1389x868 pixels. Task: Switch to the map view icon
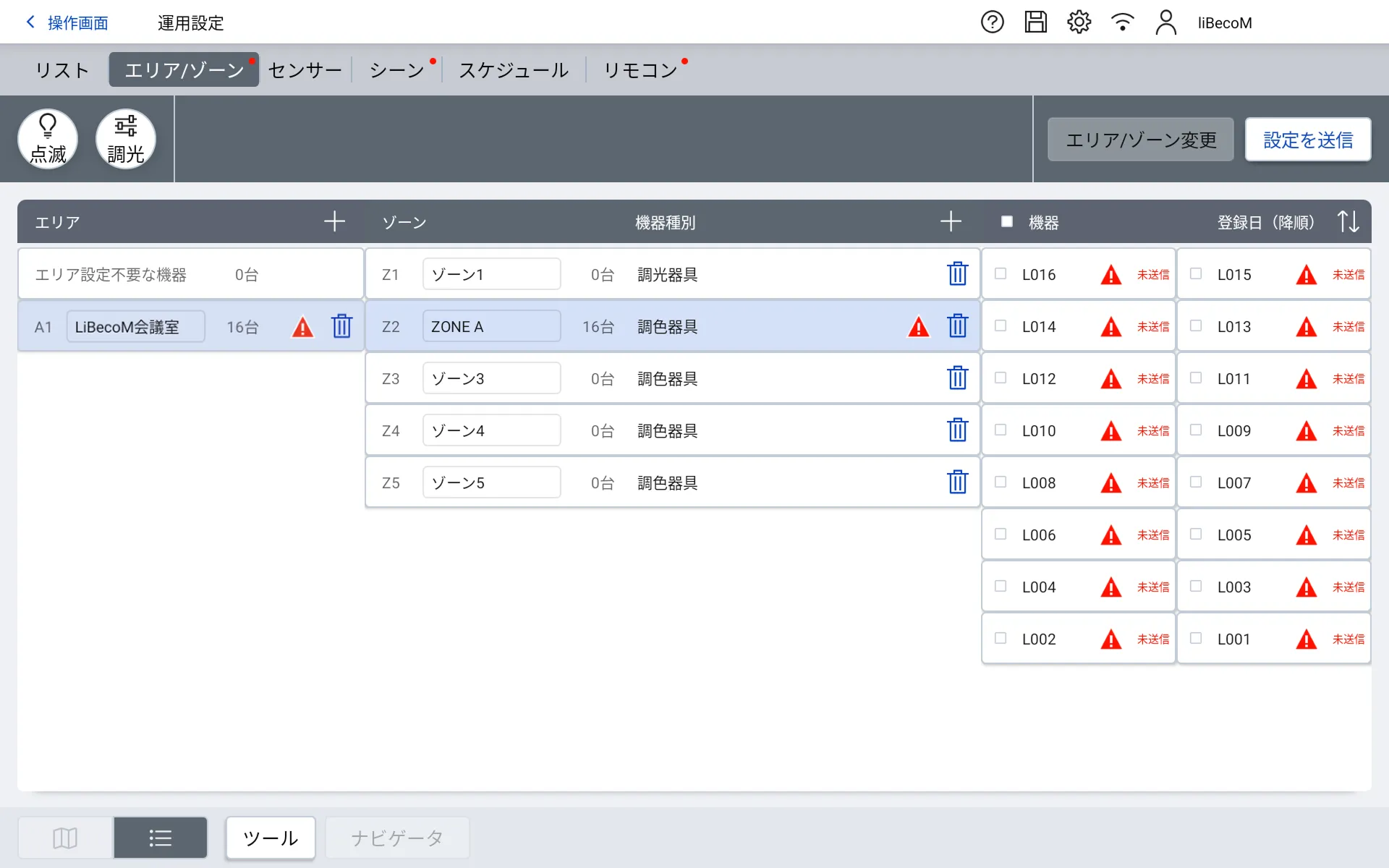point(65,838)
